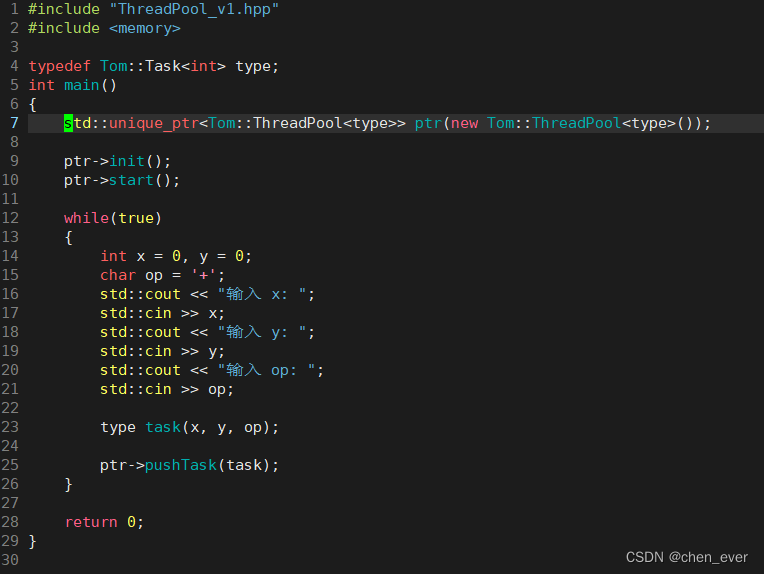This screenshot has width=764, height=574.
Task: Click the "输入 y: " string literal
Action: pos(262,332)
